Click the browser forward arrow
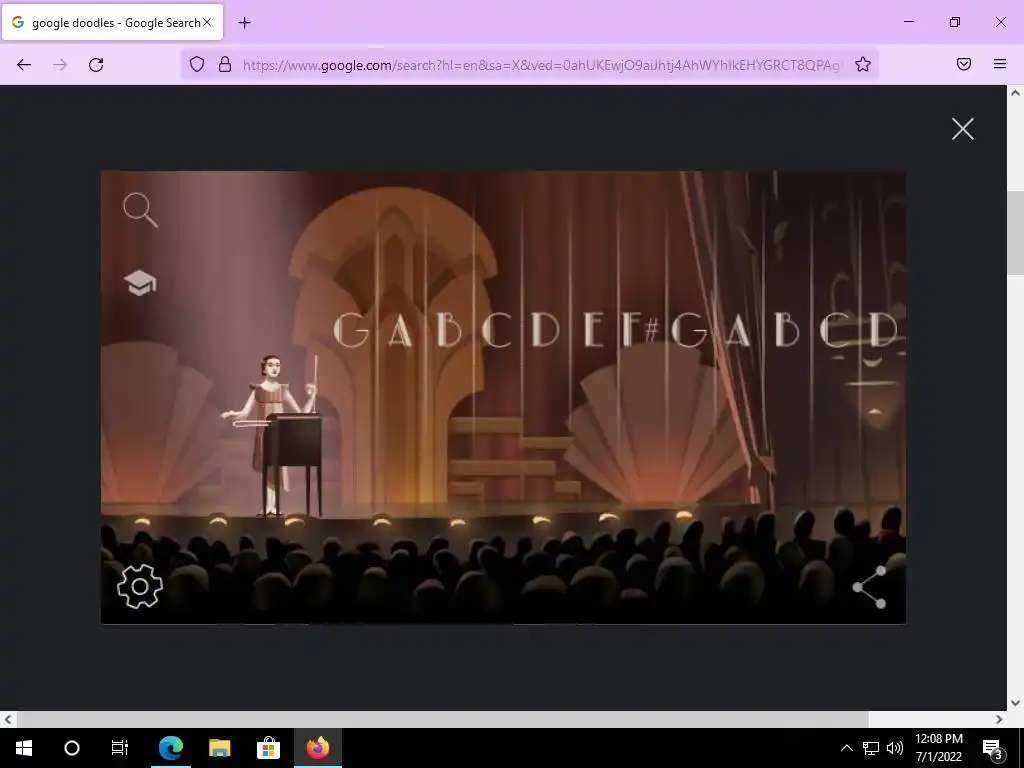Viewport: 1024px width, 768px height. tap(60, 65)
